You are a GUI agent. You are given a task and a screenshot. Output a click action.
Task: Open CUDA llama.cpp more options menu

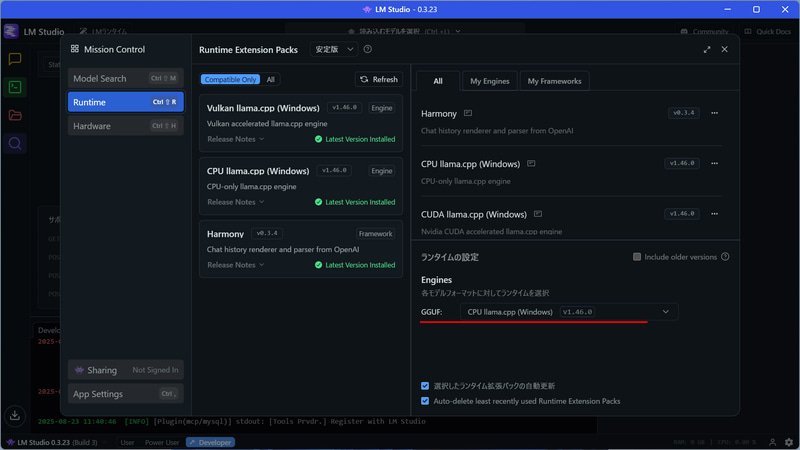(x=714, y=214)
